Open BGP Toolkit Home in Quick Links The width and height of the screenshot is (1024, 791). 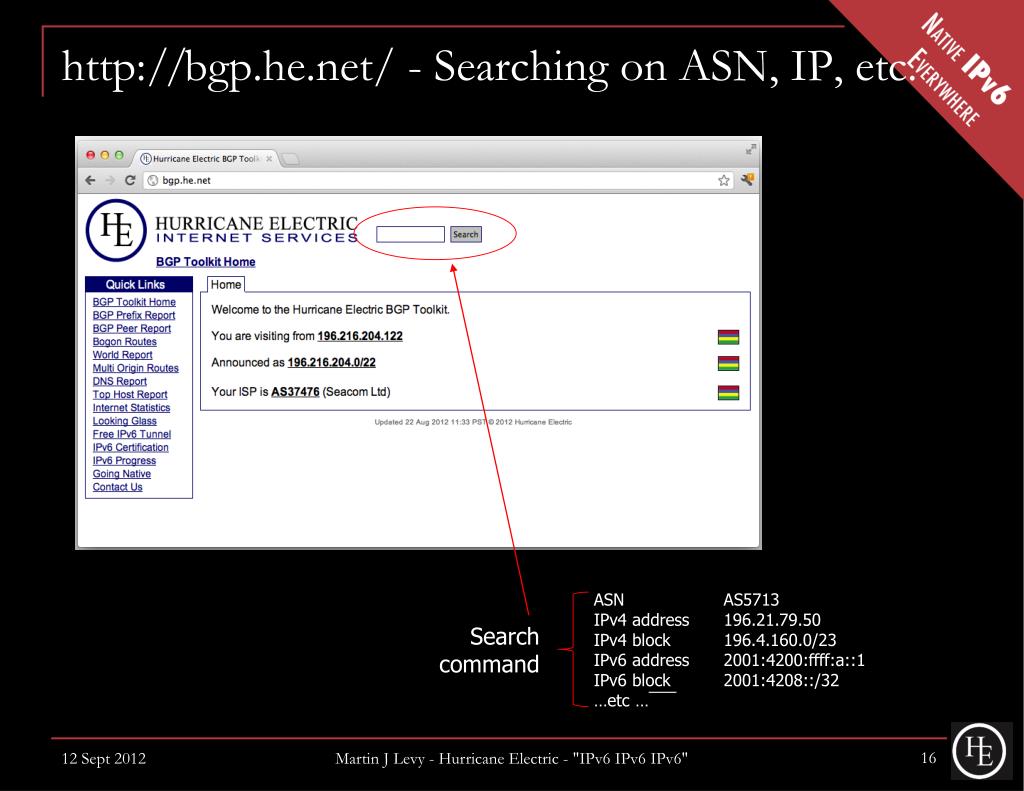(x=134, y=302)
